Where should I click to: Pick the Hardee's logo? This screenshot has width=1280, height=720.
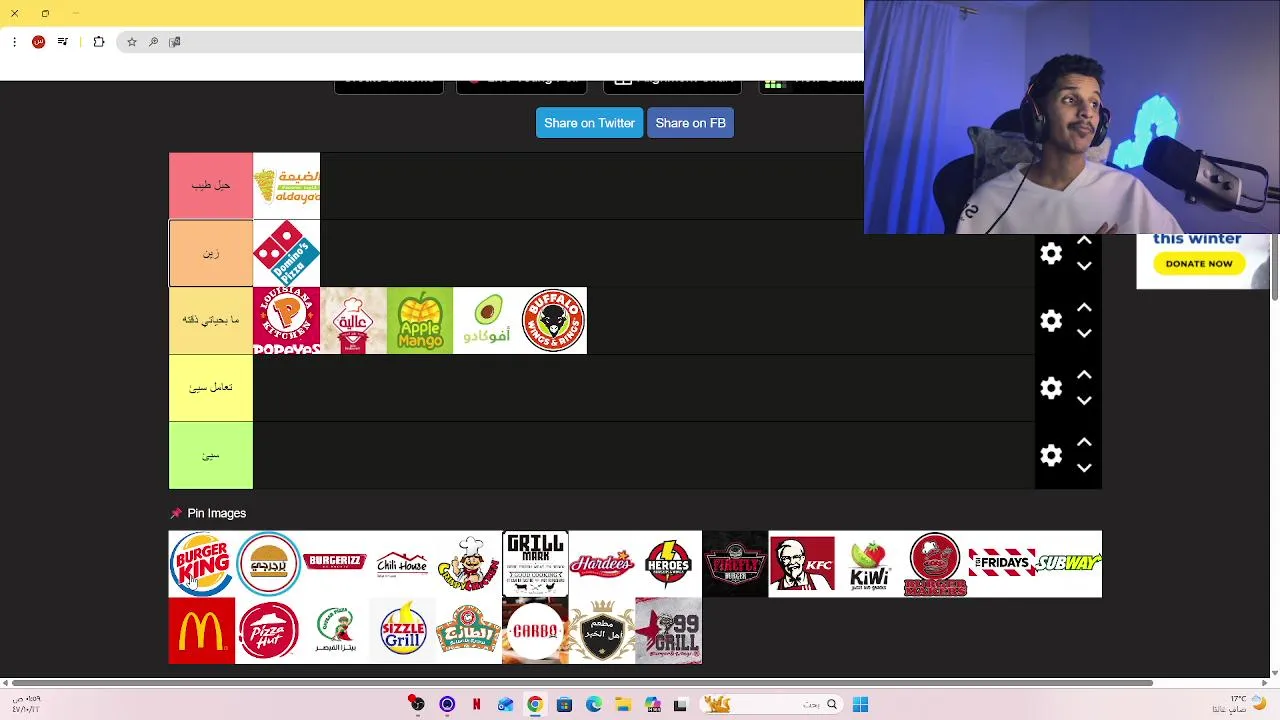(602, 564)
